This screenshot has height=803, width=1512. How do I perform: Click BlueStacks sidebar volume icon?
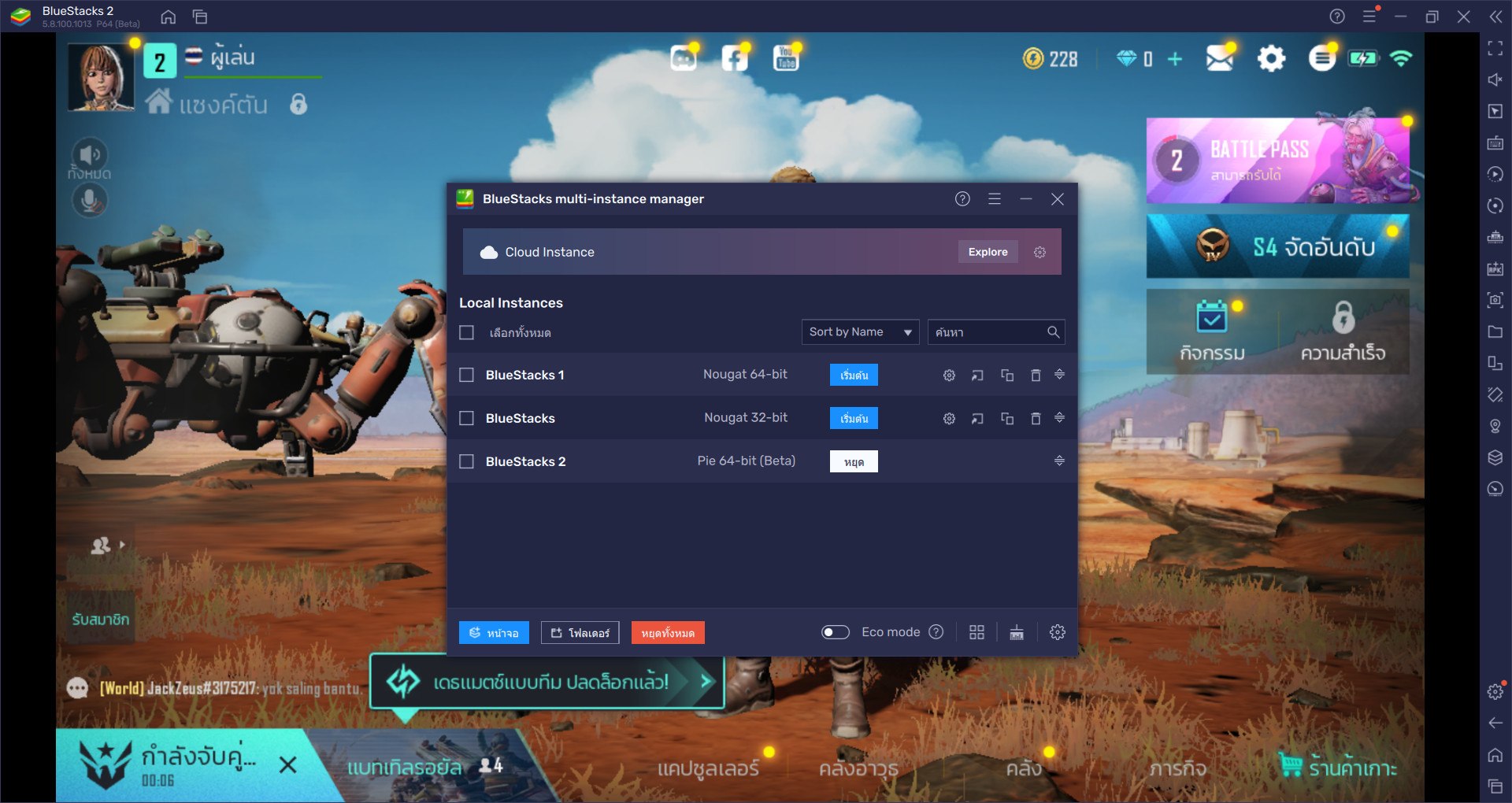tap(1495, 80)
